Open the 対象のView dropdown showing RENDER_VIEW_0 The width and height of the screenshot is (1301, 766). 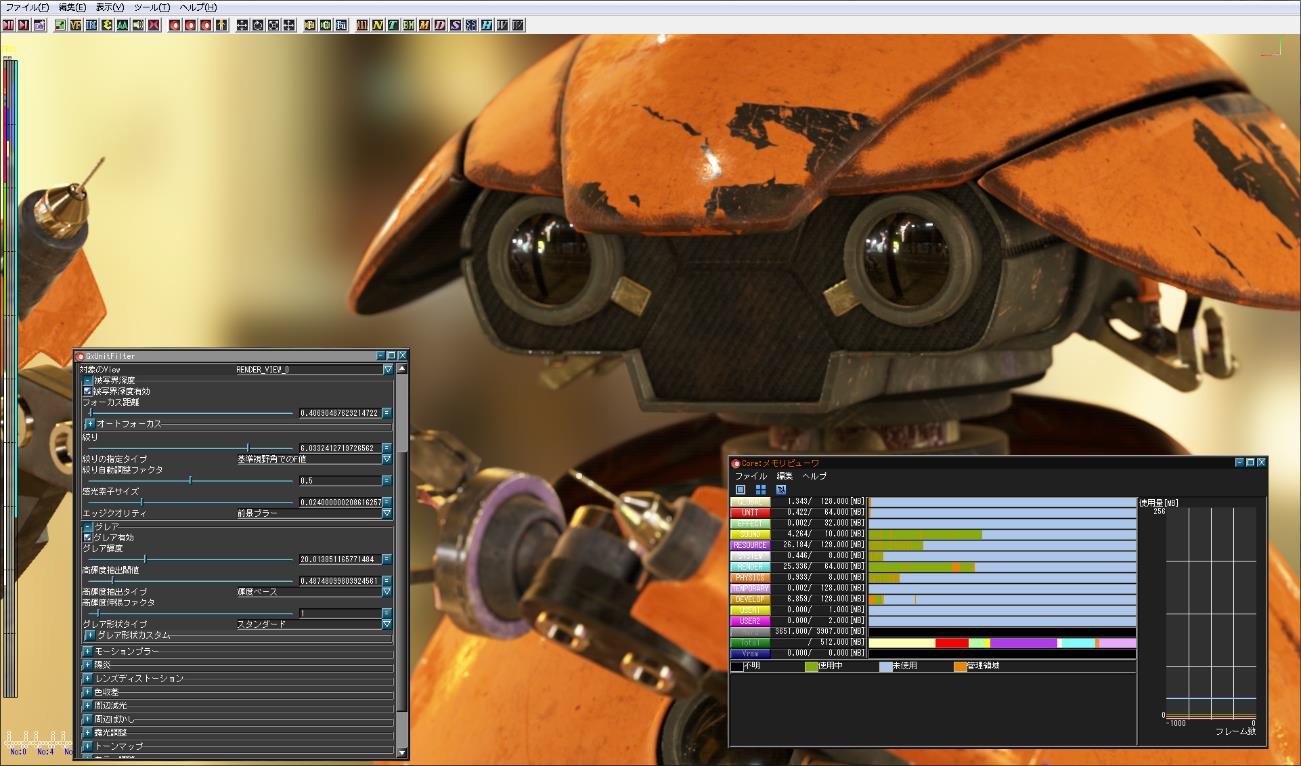[388, 369]
